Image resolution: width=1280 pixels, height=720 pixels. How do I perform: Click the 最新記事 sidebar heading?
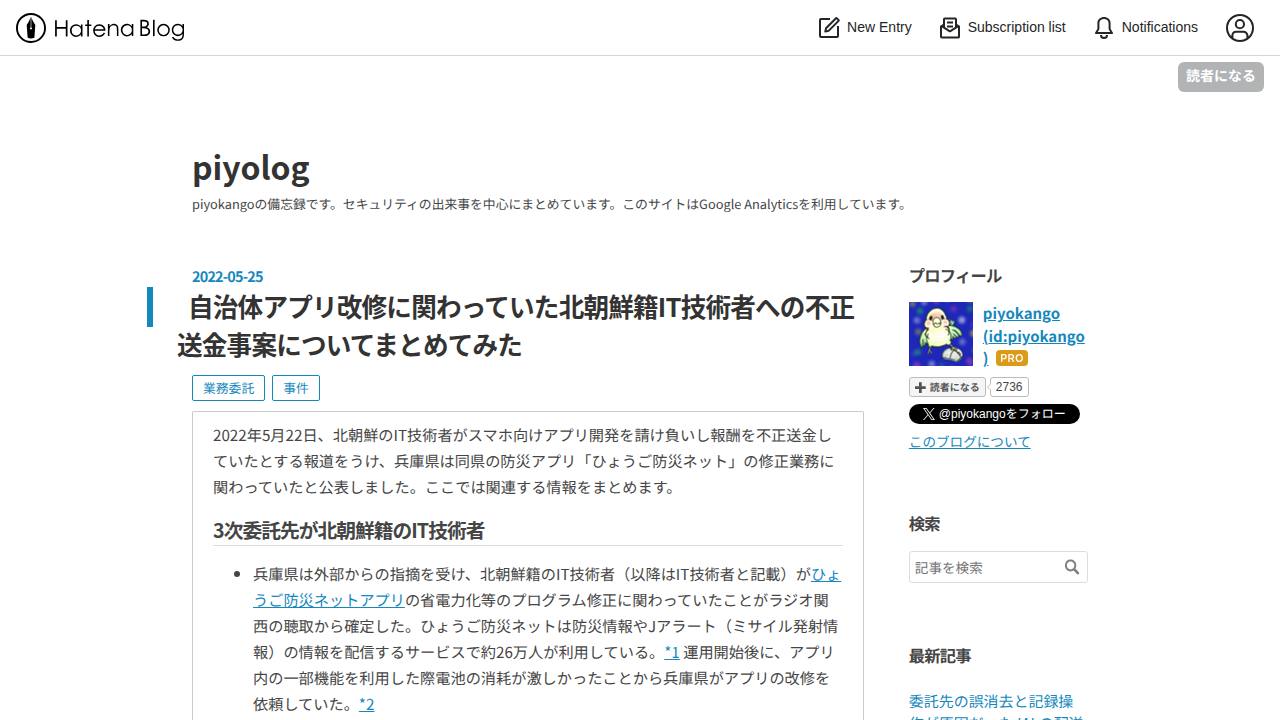pos(940,656)
